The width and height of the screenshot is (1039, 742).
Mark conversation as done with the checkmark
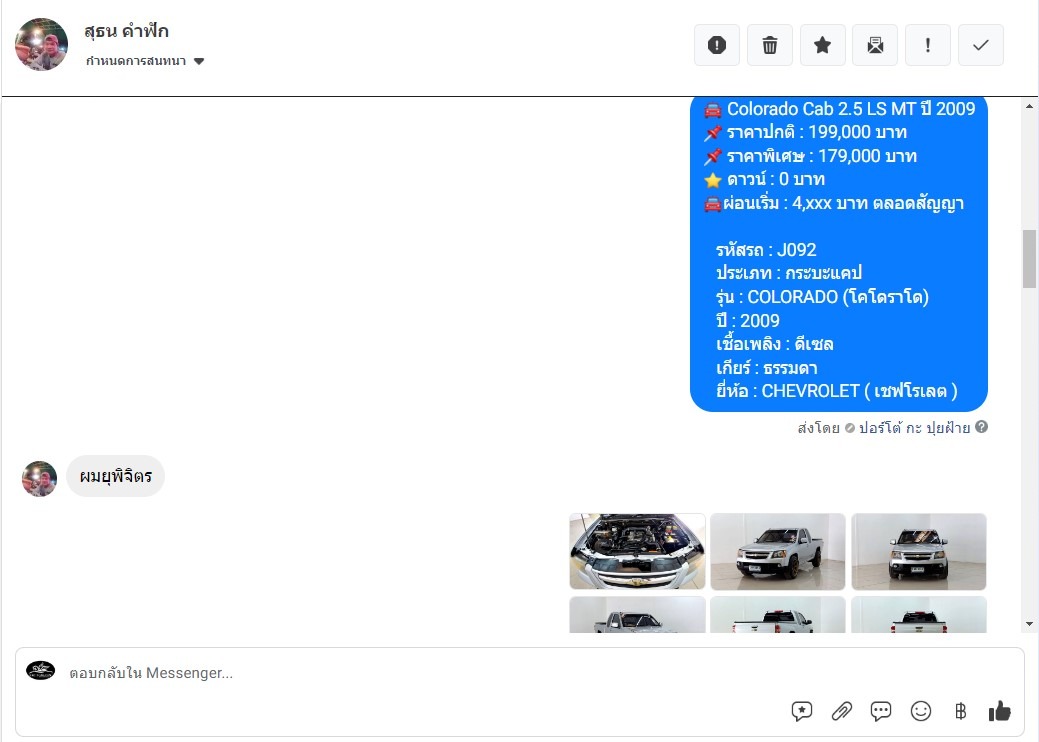[981, 45]
